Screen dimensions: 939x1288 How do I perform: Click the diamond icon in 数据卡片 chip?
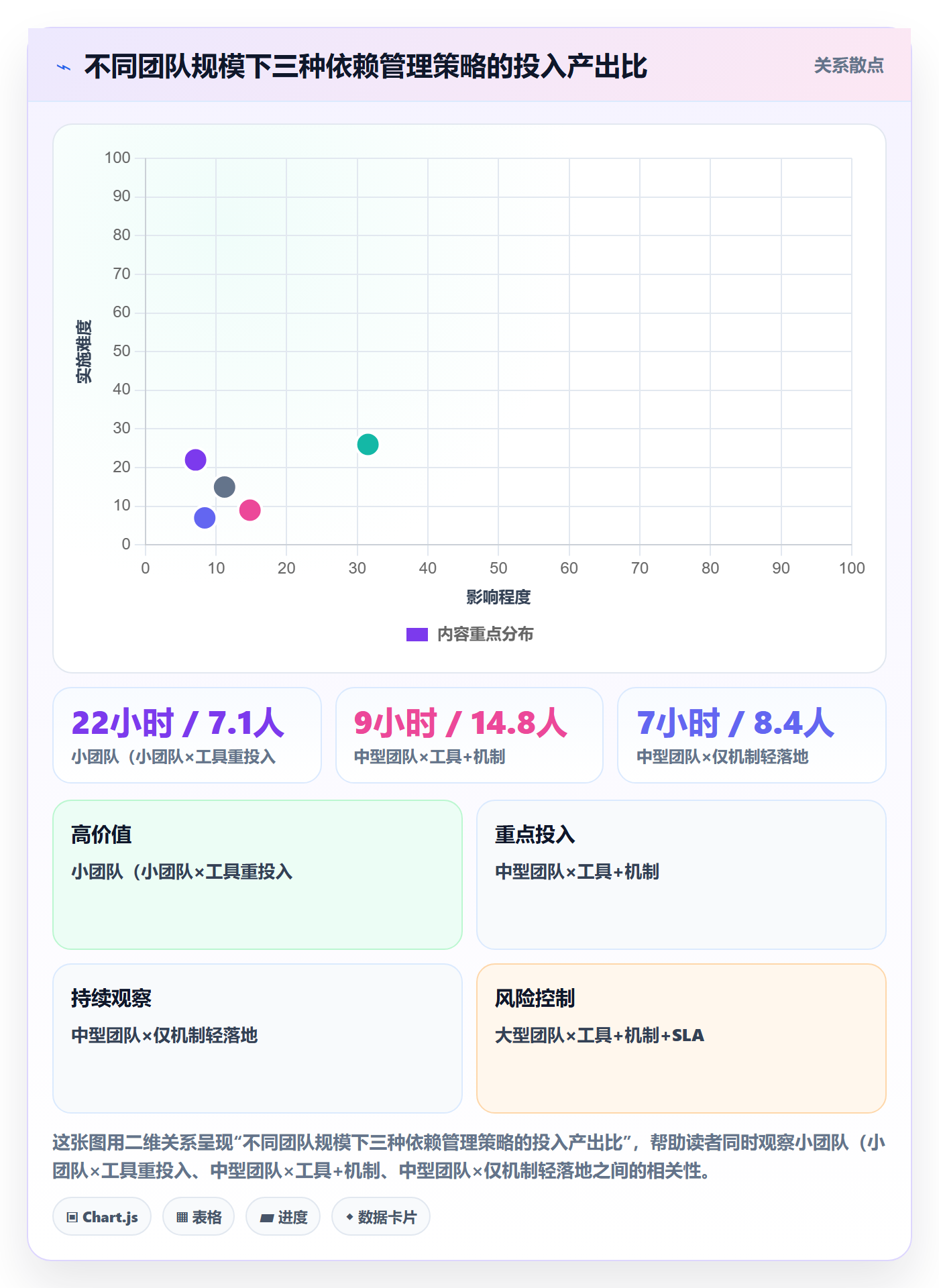349,1217
